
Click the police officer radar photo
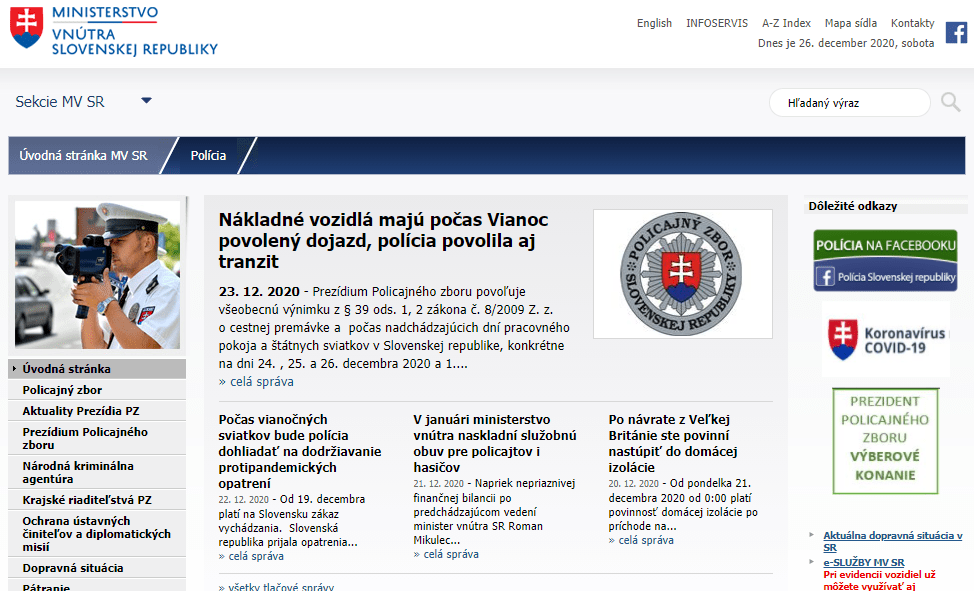(98, 275)
